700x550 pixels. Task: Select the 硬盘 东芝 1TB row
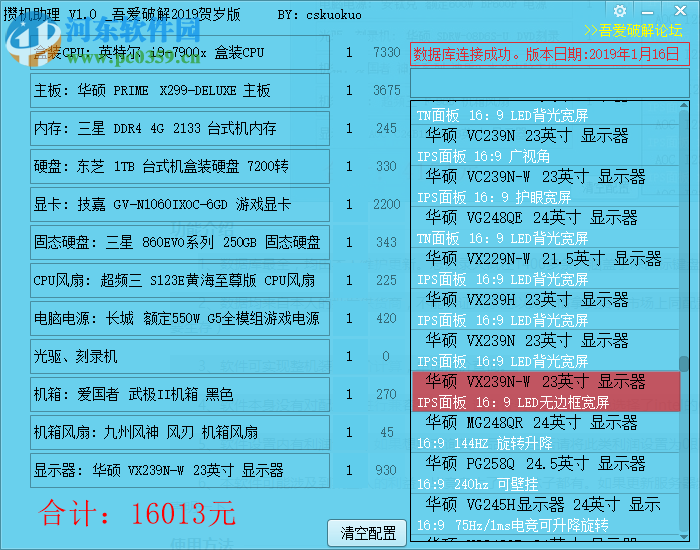[x=180, y=167]
